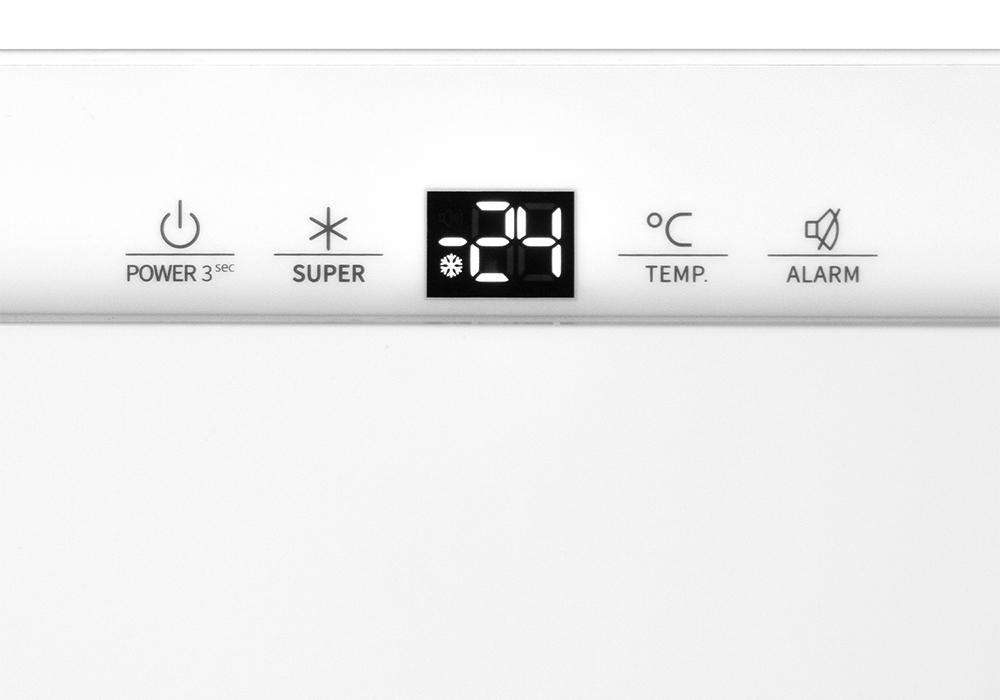
Task: Tap the TEMP. text label
Action: (x=677, y=274)
